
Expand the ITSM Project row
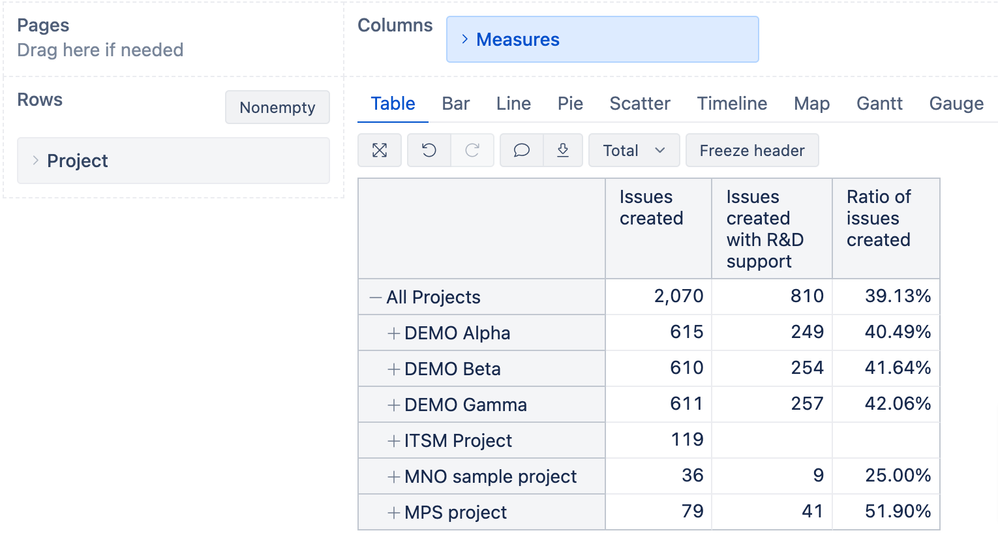[x=394, y=441]
